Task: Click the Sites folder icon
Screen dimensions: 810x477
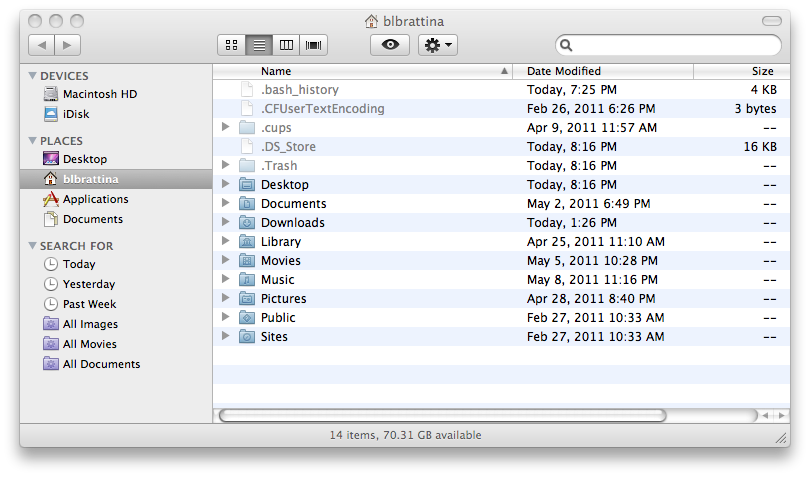Action: coord(247,336)
